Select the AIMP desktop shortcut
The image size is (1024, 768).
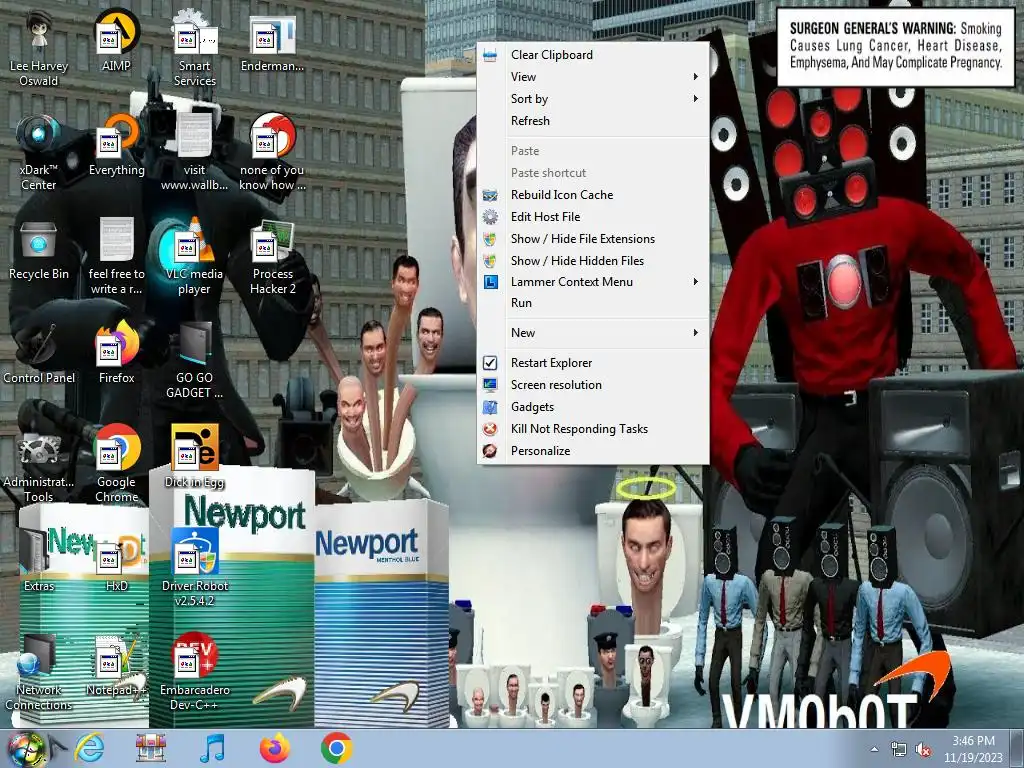click(x=116, y=40)
